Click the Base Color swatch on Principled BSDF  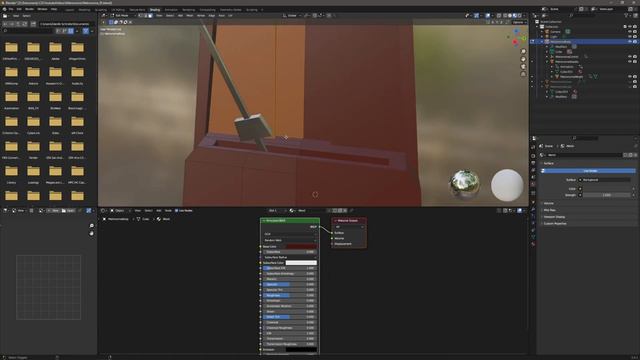point(301,247)
